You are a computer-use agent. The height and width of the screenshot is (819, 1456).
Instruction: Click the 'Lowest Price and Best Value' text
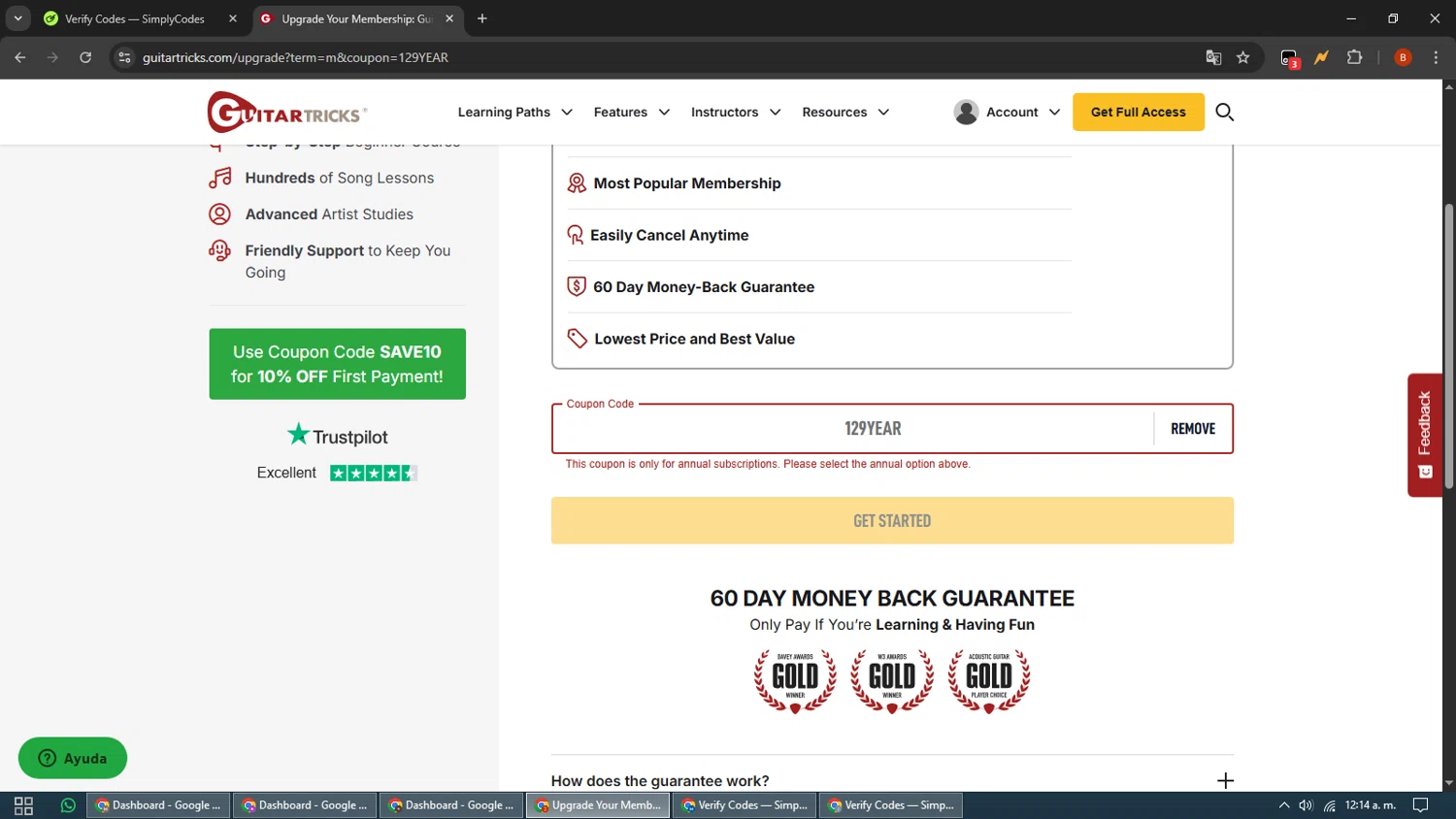[694, 339]
